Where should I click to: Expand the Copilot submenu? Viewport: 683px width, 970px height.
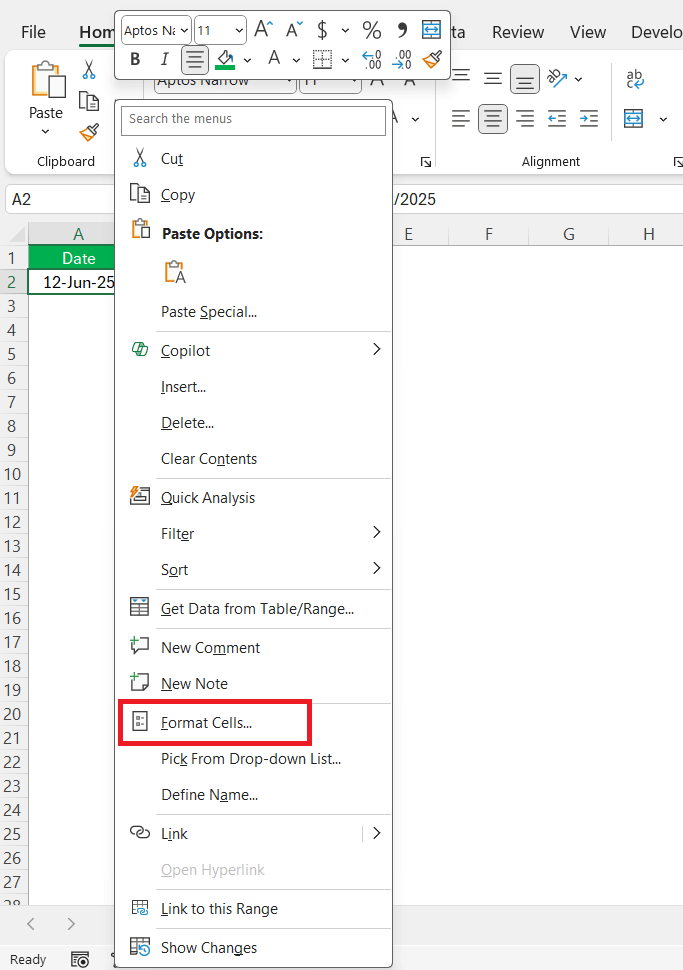click(254, 350)
